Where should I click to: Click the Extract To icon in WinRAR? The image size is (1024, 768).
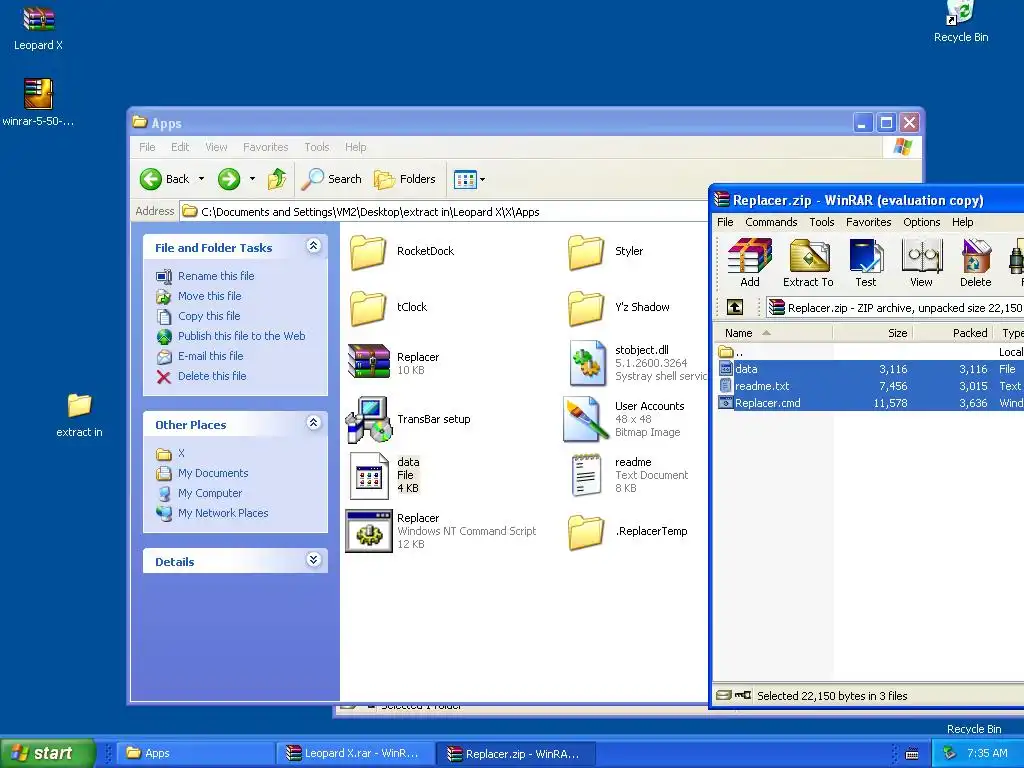[x=808, y=263]
